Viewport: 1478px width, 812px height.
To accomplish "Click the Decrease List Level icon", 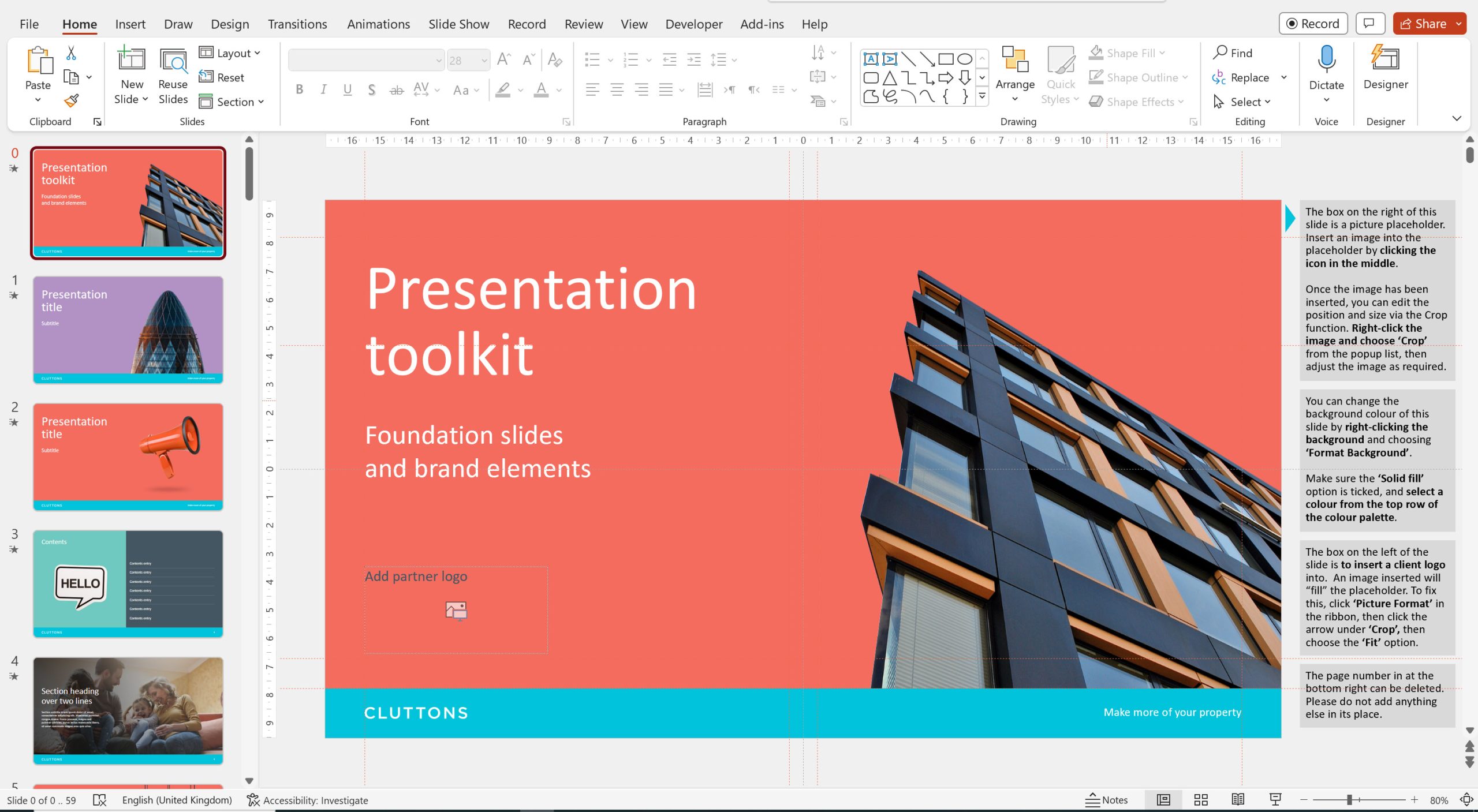I will (x=669, y=59).
